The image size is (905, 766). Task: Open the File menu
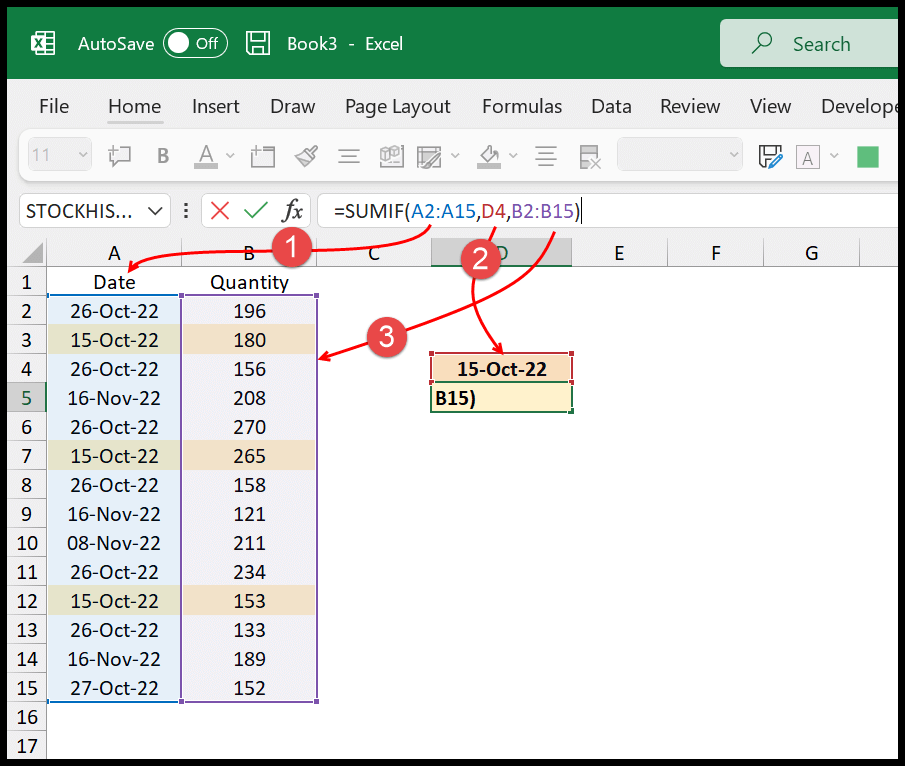pyautogui.click(x=53, y=106)
